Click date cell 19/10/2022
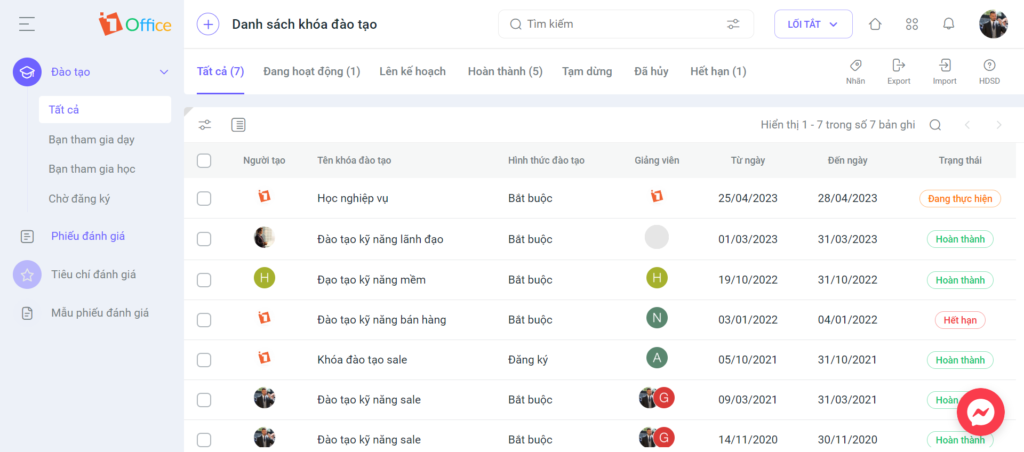Screen dimensions: 1024x452 click(x=748, y=280)
